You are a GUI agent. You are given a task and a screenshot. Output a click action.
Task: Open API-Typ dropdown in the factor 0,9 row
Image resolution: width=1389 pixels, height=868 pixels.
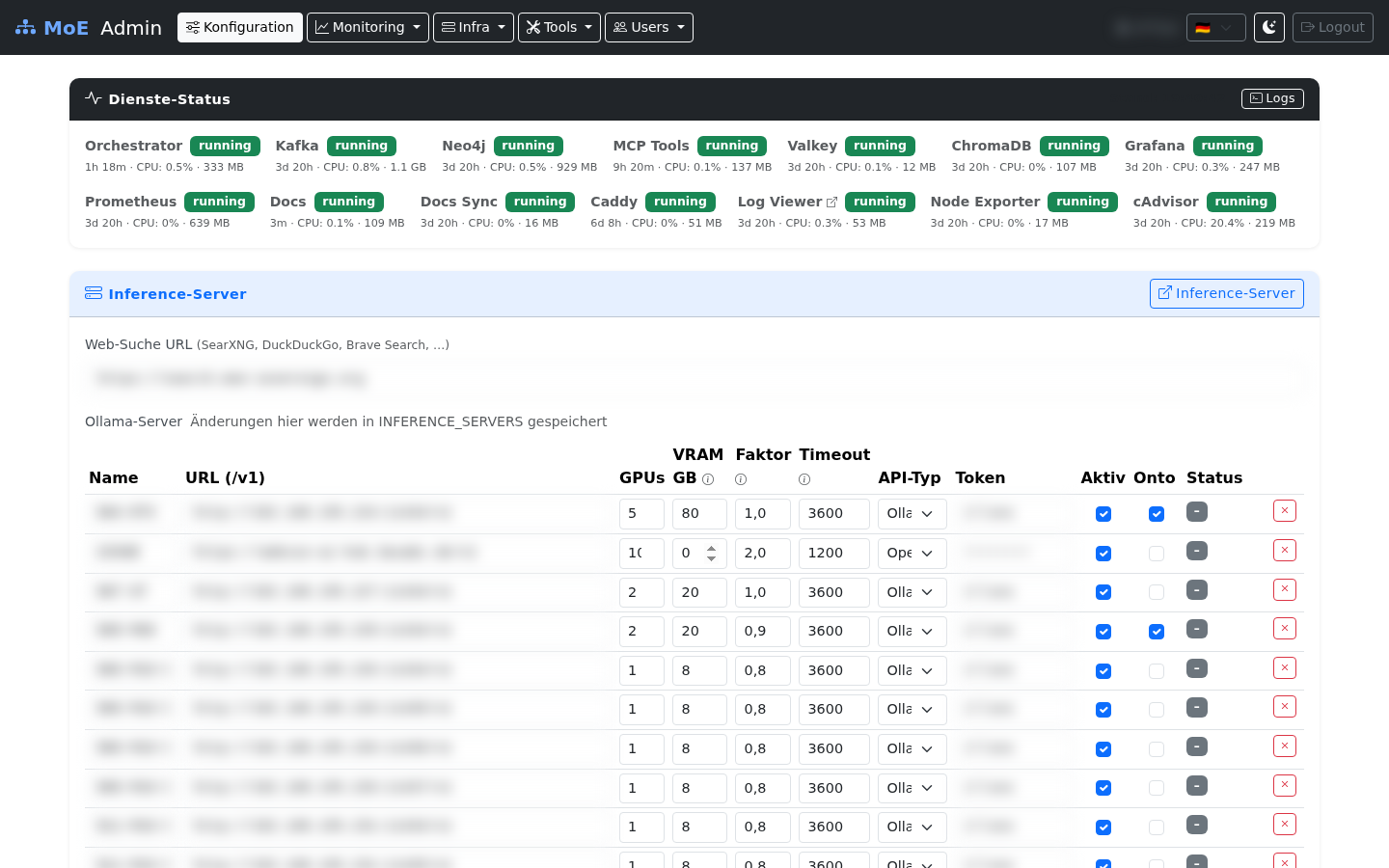point(912,632)
